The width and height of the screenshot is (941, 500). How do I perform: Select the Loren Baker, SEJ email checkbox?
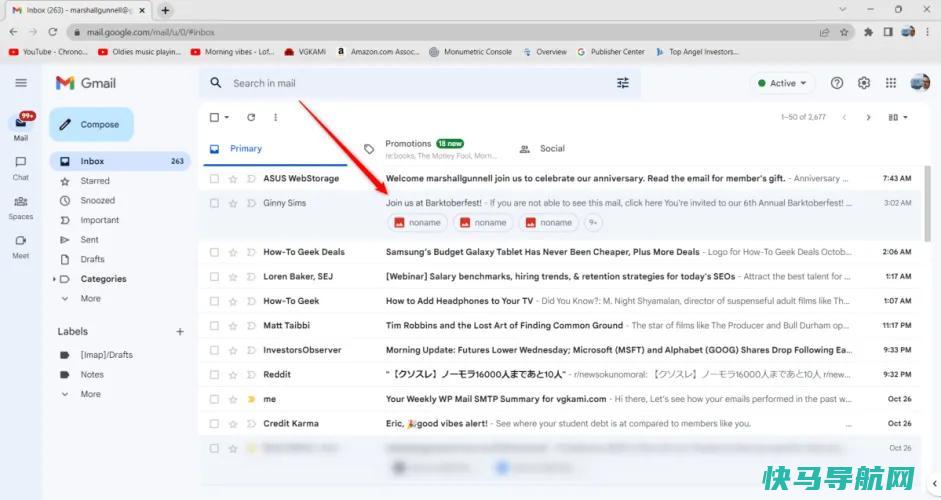[x=214, y=277]
